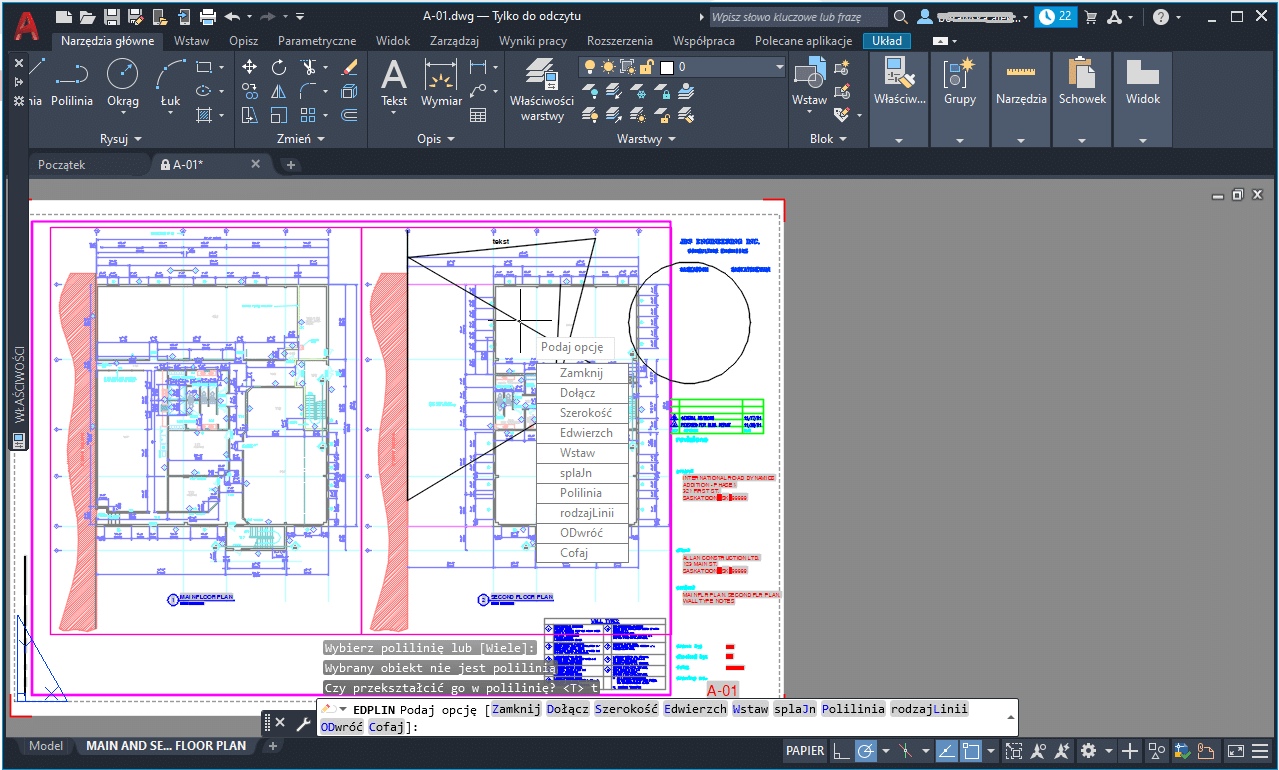Open Właściwości warstwy layer properties
The width and height of the screenshot is (1279, 770).
(542, 88)
